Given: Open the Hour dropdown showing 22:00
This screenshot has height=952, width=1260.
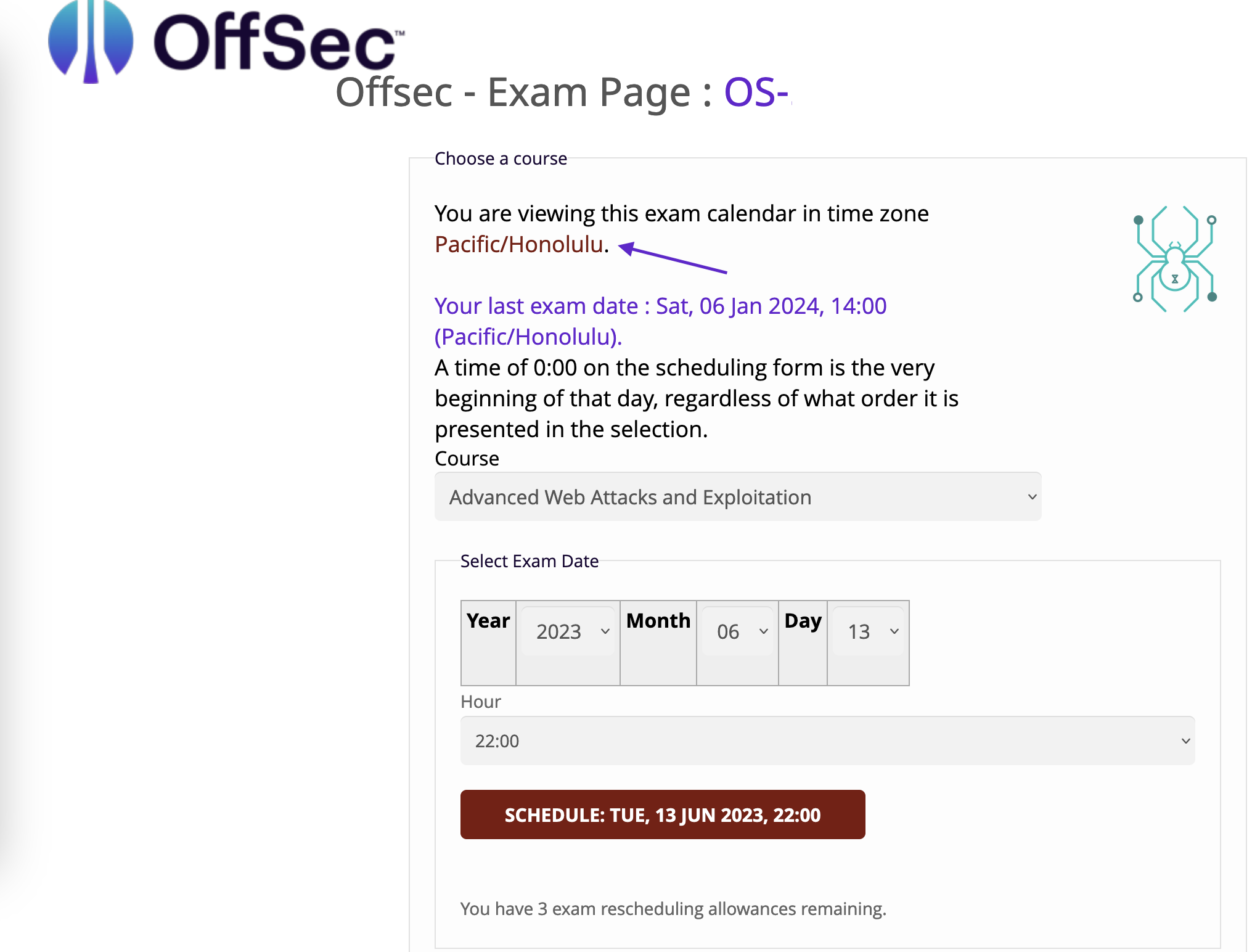Looking at the screenshot, I should point(829,740).
